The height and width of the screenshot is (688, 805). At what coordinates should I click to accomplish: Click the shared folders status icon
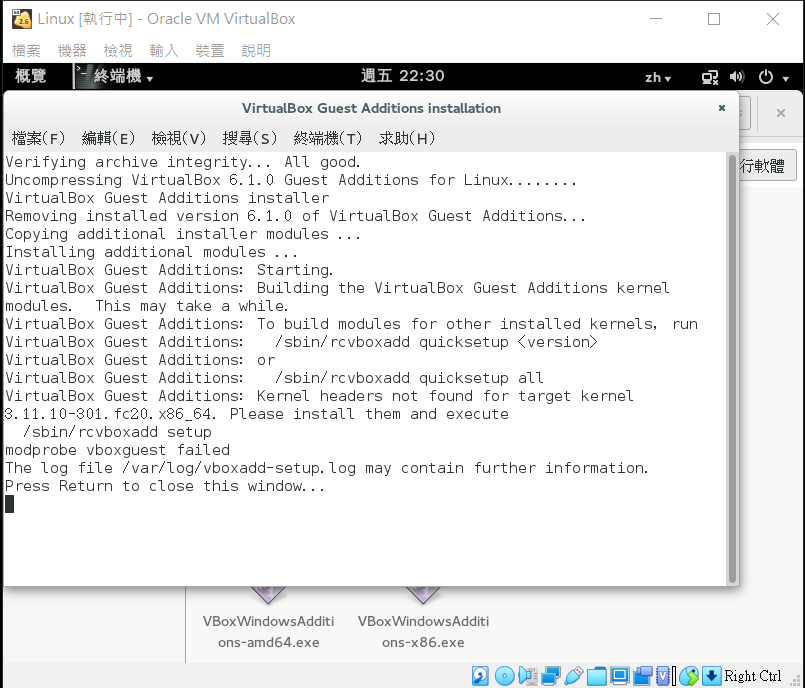click(x=597, y=676)
